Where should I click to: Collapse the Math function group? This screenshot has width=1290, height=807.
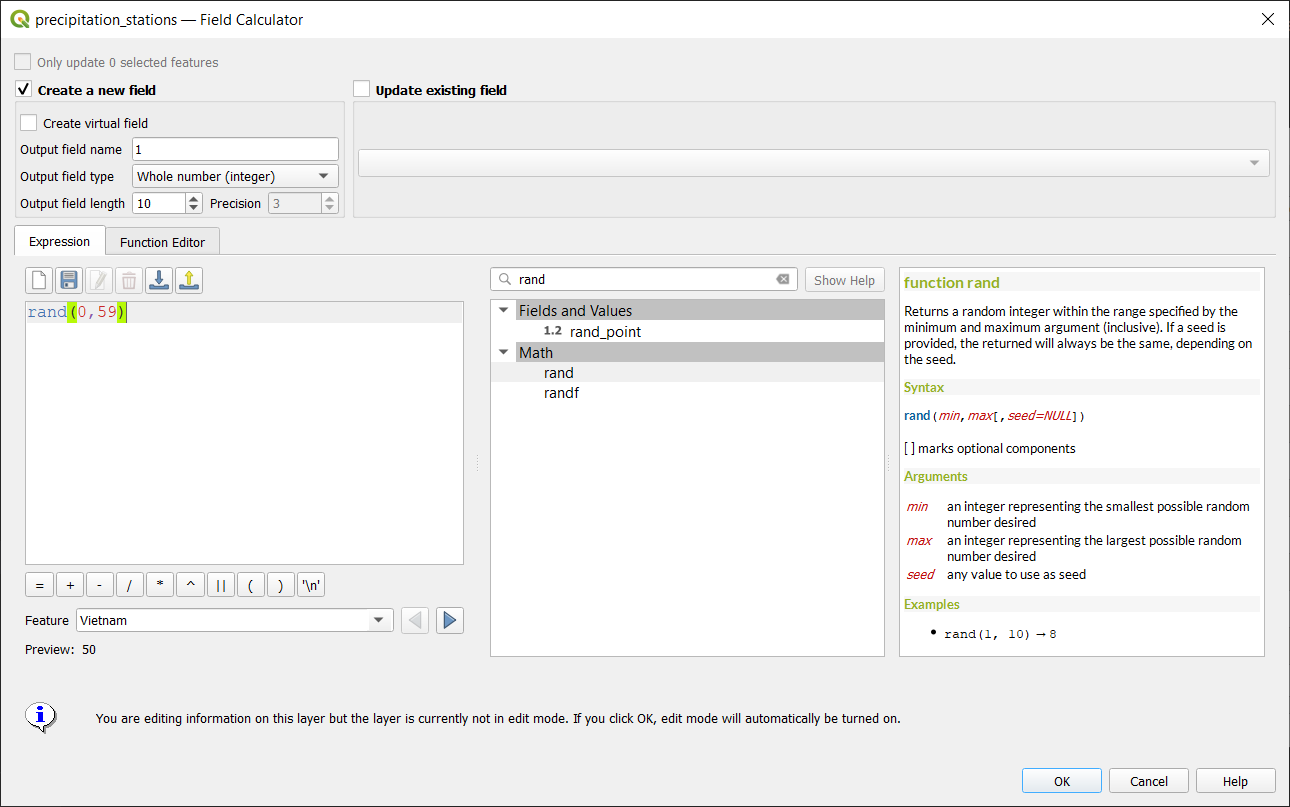503,352
